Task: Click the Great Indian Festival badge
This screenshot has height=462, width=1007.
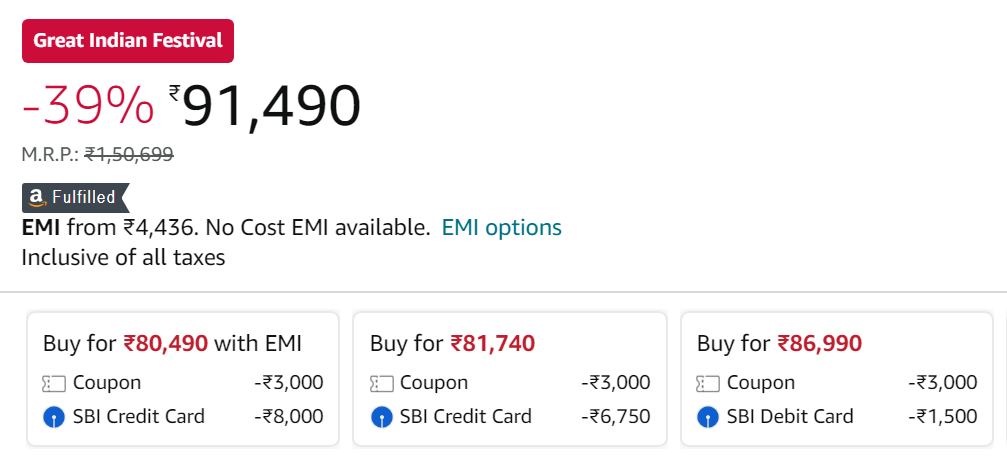Action: click(x=128, y=41)
